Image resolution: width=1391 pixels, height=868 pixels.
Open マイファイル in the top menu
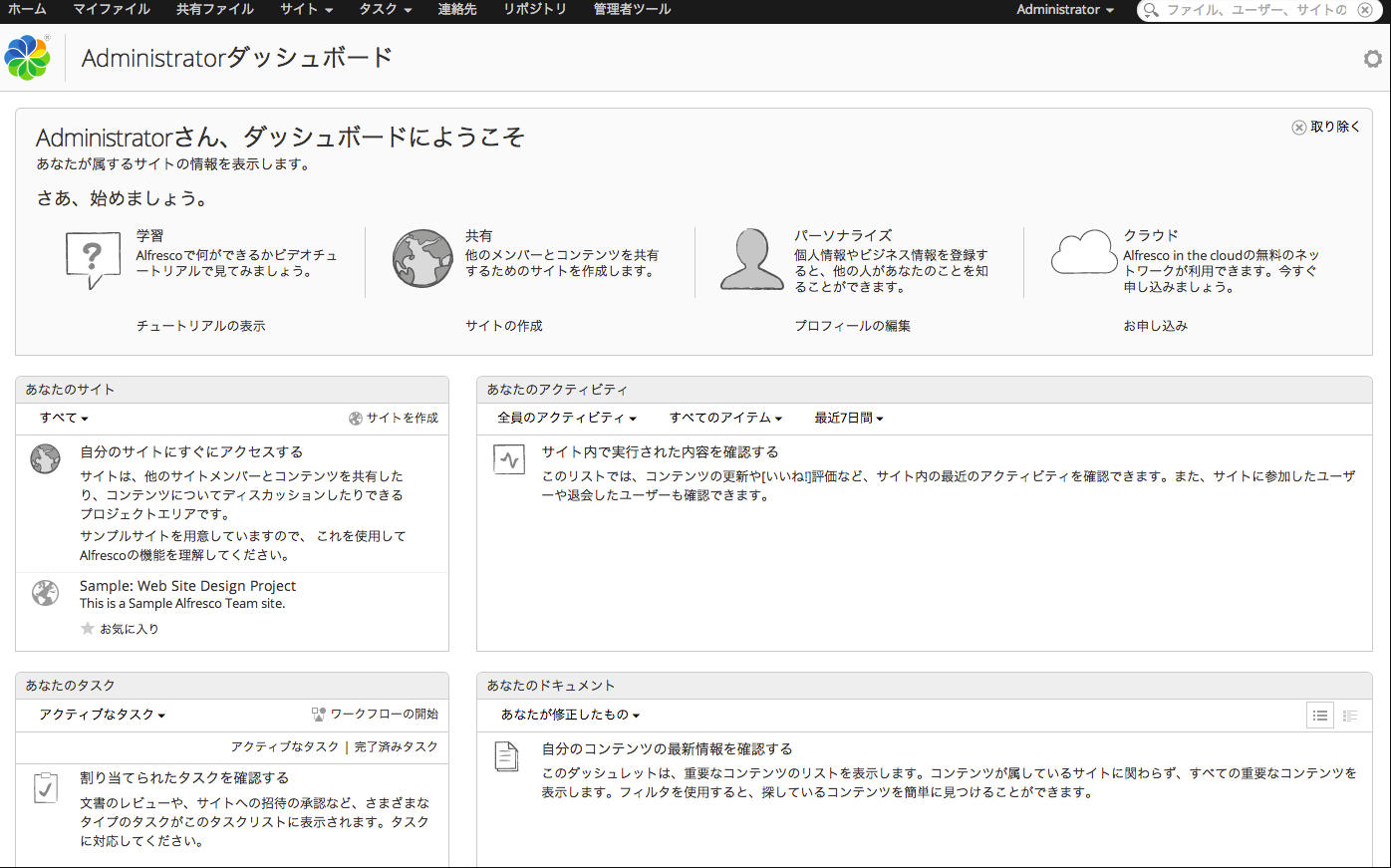point(112,10)
